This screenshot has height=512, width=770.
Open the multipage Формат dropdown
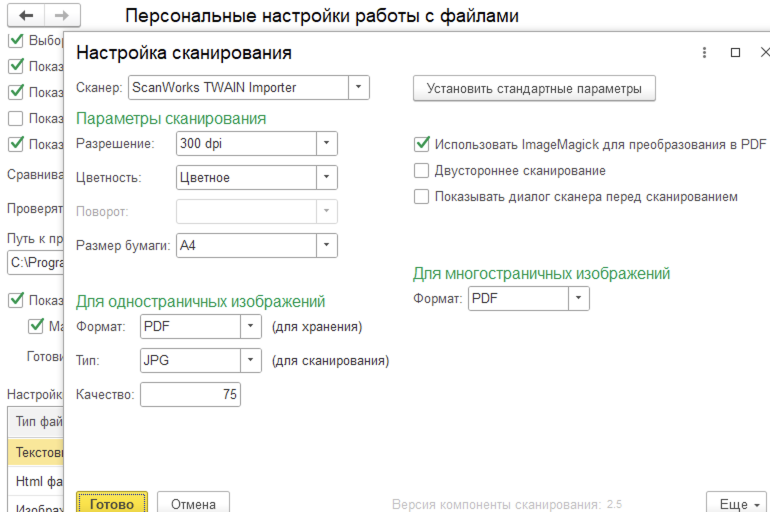click(x=578, y=298)
